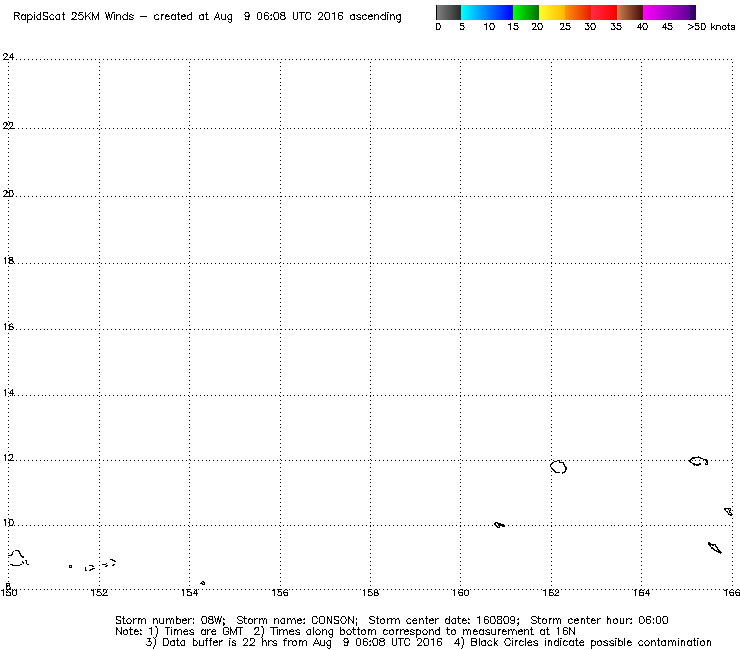Click the gray 0-5 knots color band

click(448, 12)
